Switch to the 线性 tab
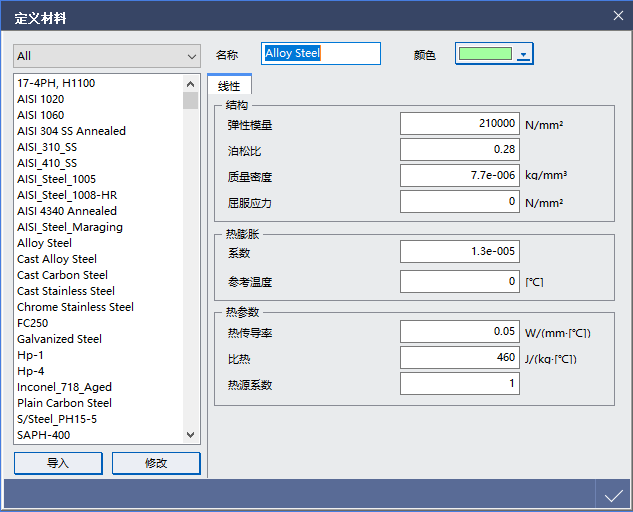The width and height of the screenshot is (633, 512). pos(229,86)
